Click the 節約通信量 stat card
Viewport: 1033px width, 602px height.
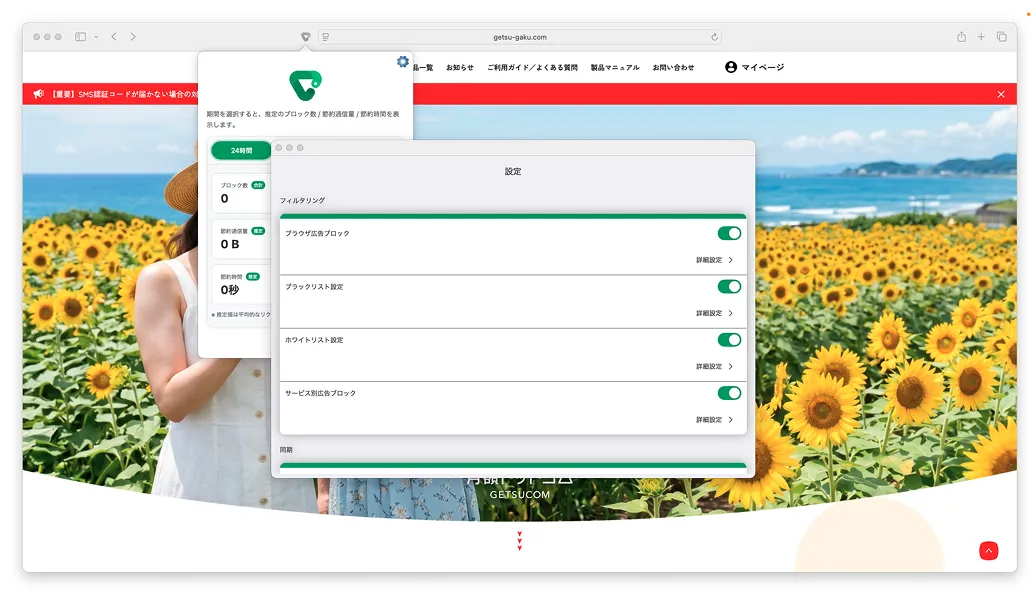click(x=241, y=238)
